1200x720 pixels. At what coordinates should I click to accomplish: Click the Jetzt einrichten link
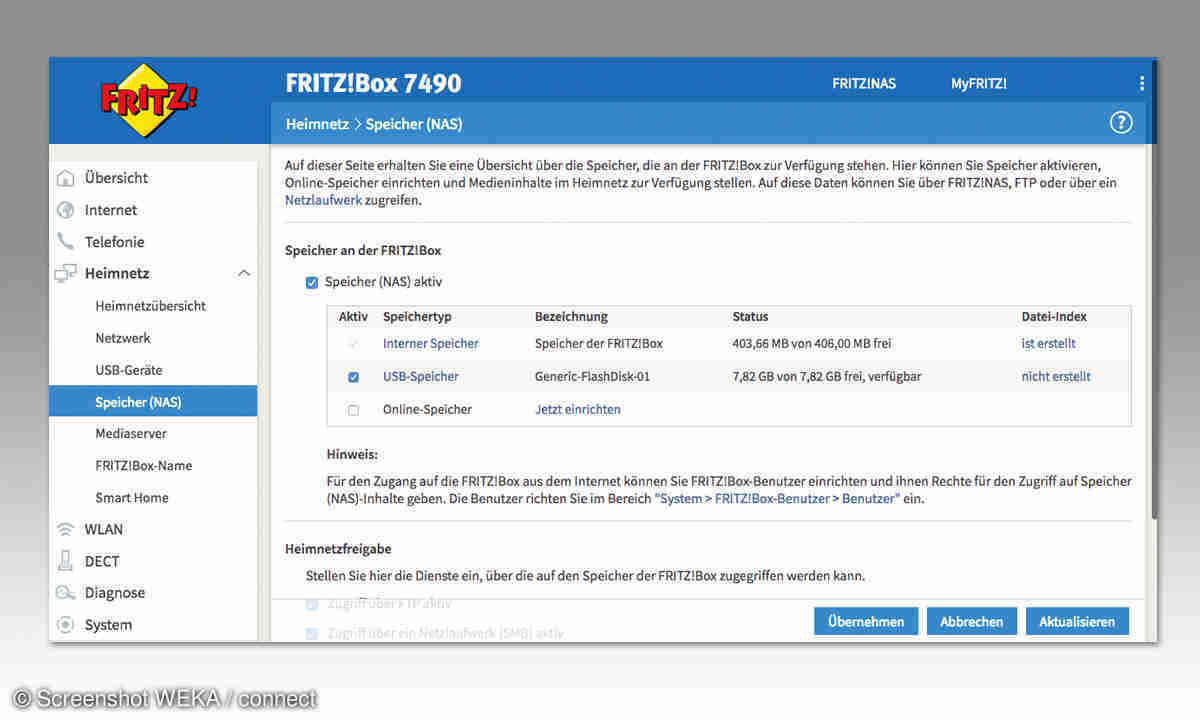click(x=578, y=409)
